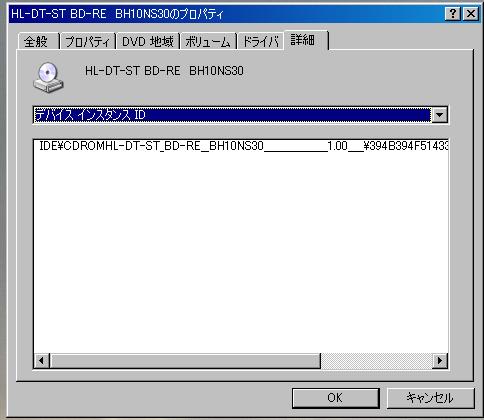The height and width of the screenshot is (420, 484).
Task: Click the HL-DT-ST BD-RE BH10NS30 device name label
Action: [164, 71]
